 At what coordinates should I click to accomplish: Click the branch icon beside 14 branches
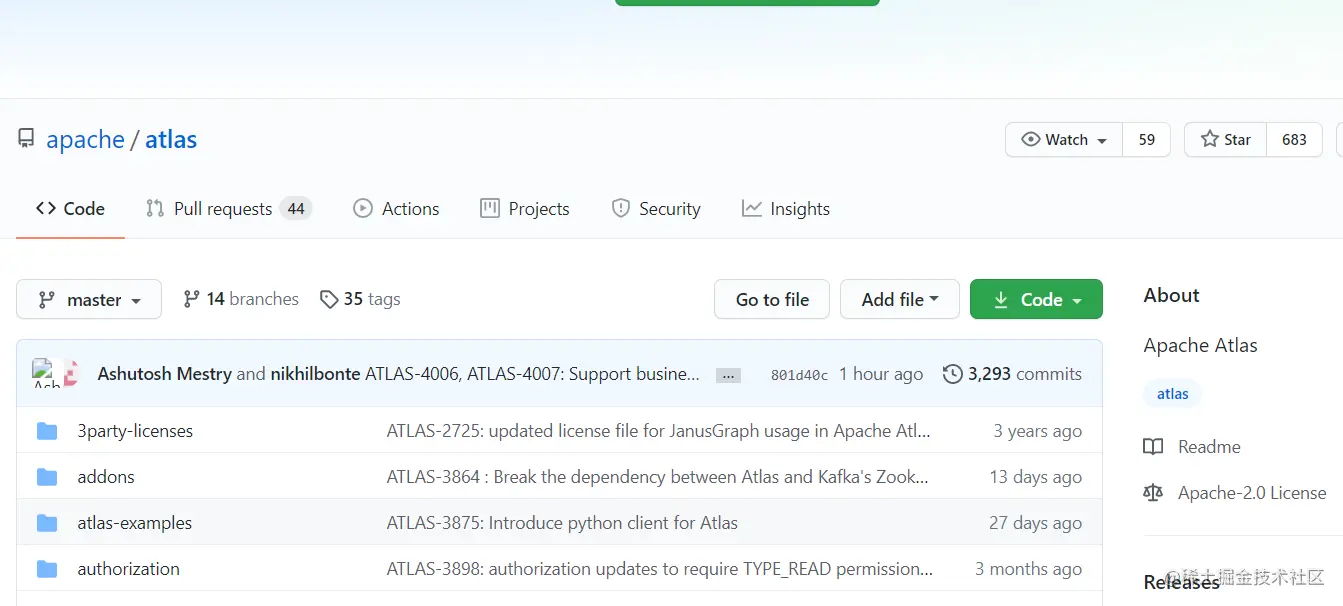click(192, 299)
